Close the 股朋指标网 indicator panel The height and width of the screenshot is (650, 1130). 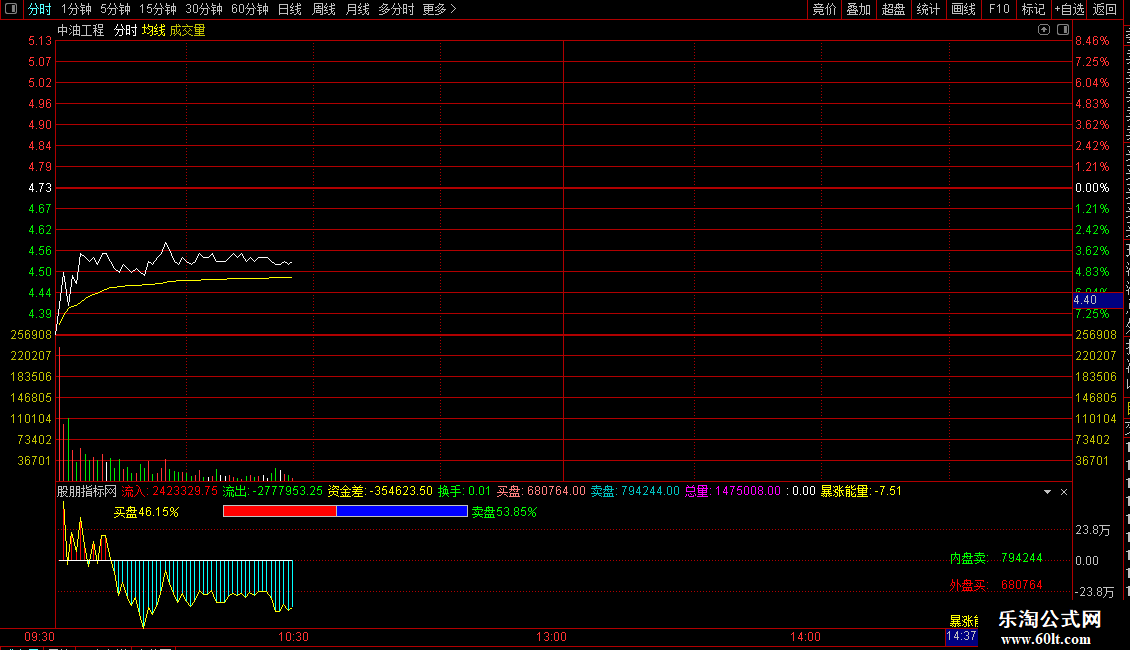pyautogui.click(x=1064, y=492)
